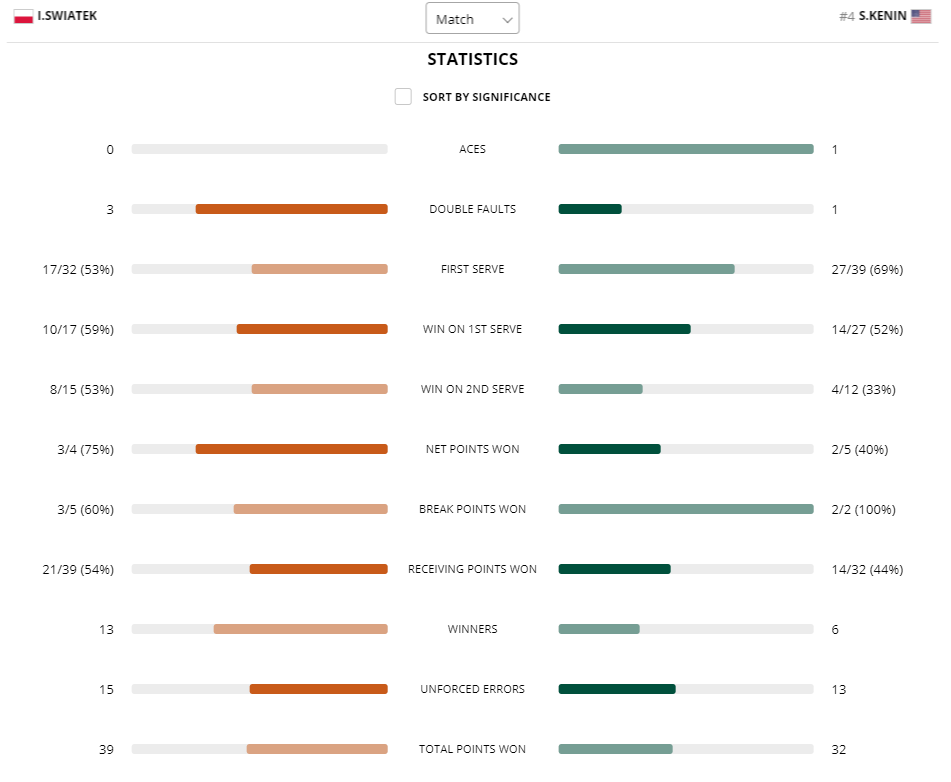Click the Poland flag icon
Image resolution: width=951 pixels, height=782 pixels.
click(23, 17)
